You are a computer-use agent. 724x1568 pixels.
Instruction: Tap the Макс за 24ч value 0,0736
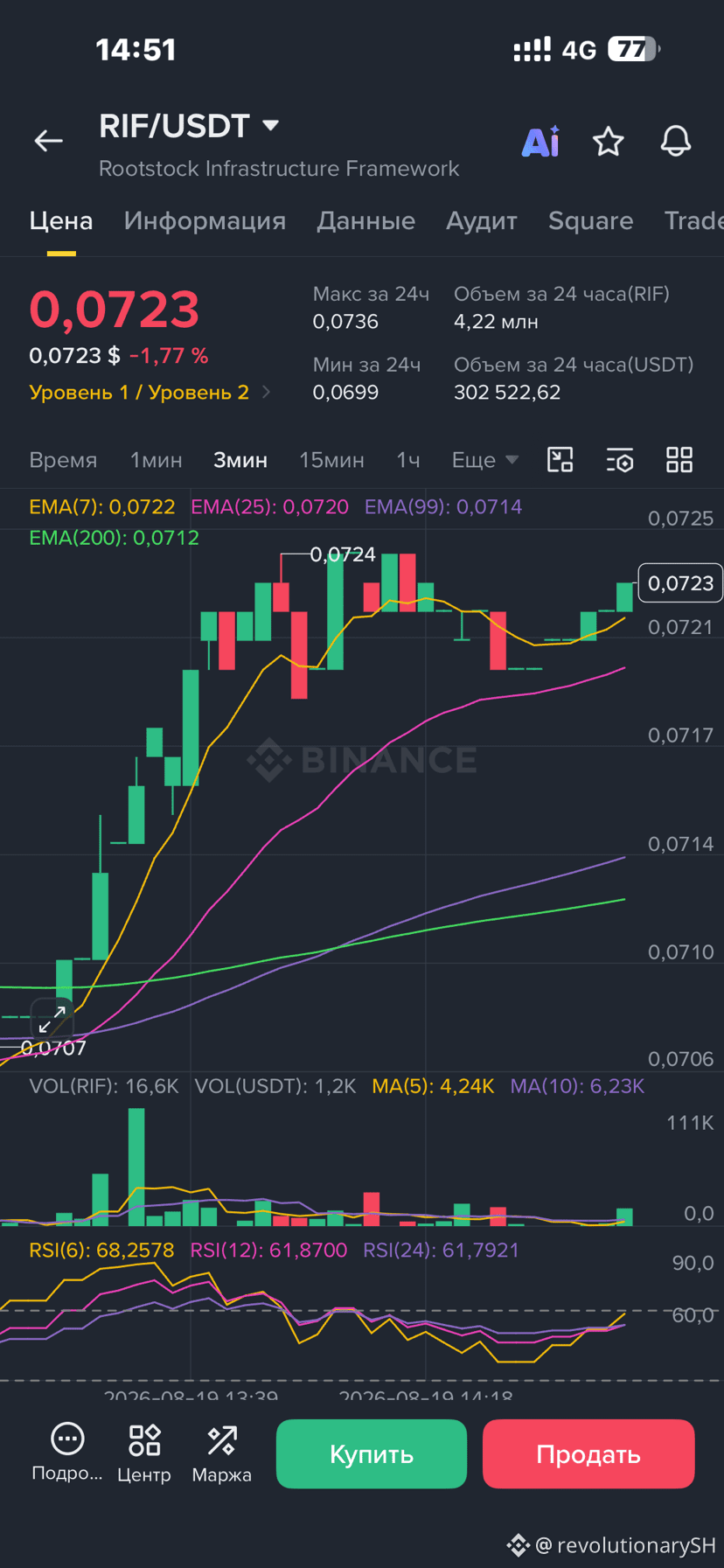pos(345,322)
